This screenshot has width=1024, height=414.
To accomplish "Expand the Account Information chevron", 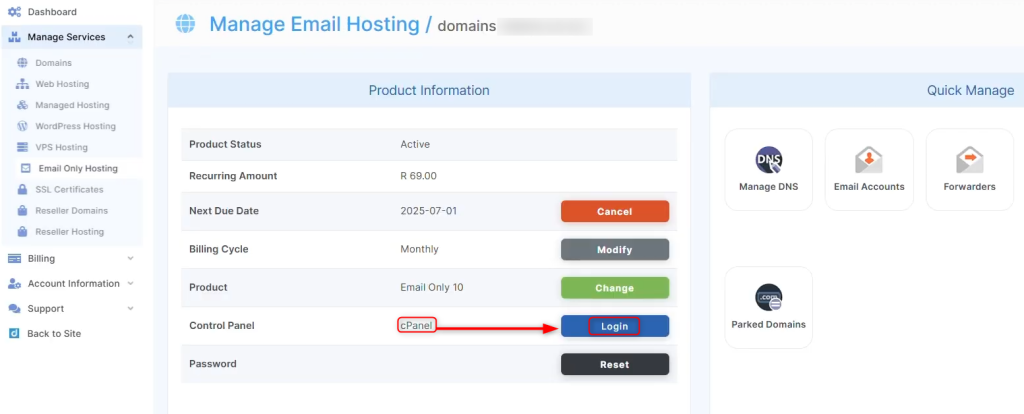I will pos(130,283).
